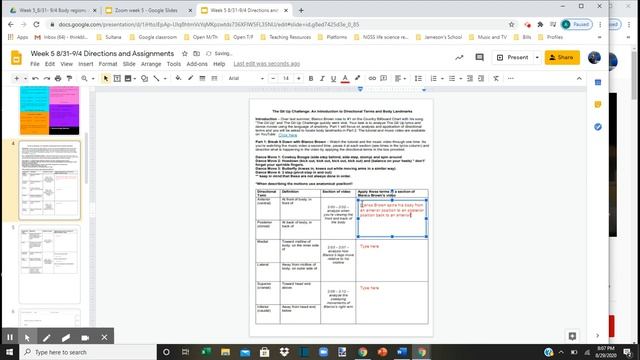
Task: Open the bulleted list dropdown arrow
Action: [x=460, y=78]
